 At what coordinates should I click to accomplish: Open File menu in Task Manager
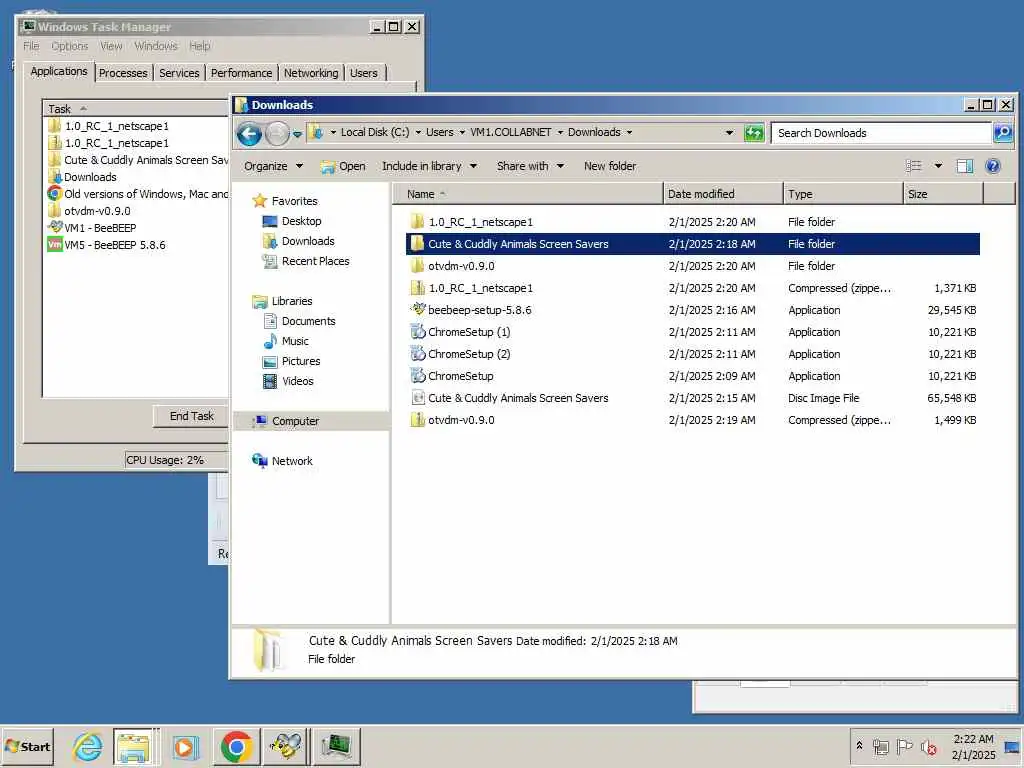click(31, 46)
